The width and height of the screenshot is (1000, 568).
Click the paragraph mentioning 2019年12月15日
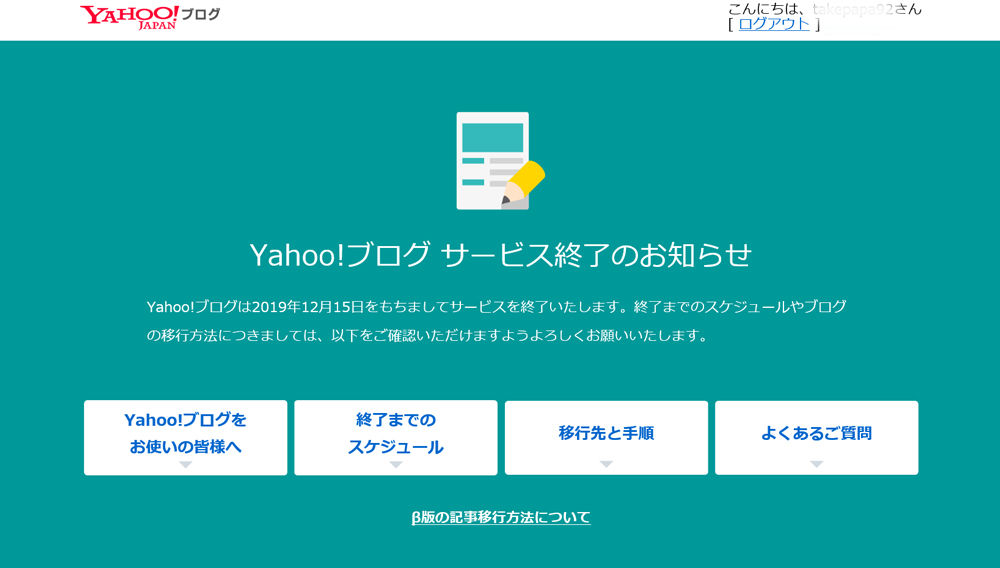pos(497,321)
